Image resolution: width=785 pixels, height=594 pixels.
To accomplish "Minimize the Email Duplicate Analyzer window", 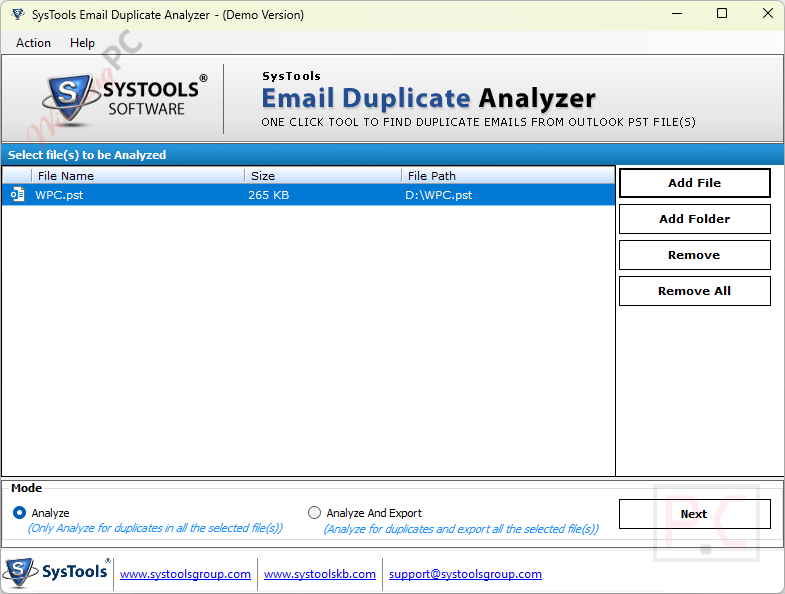I will (677, 14).
